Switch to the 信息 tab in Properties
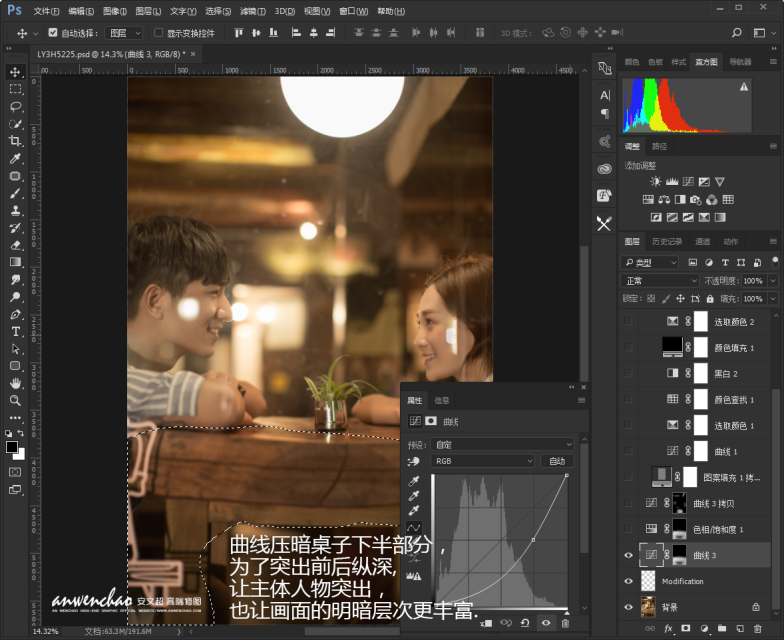The image size is (784, 640). (x=442, y=400)
